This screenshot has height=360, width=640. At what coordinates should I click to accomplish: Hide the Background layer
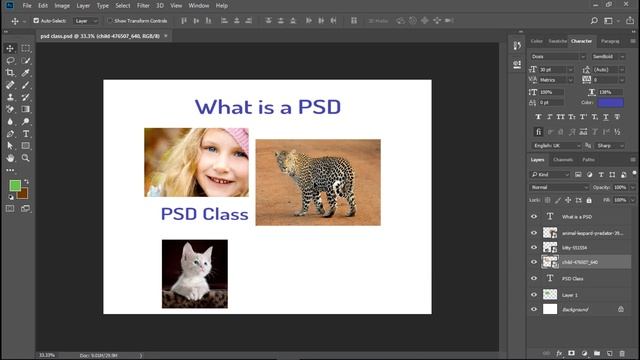pyautogui.click(x=534, y=309)
